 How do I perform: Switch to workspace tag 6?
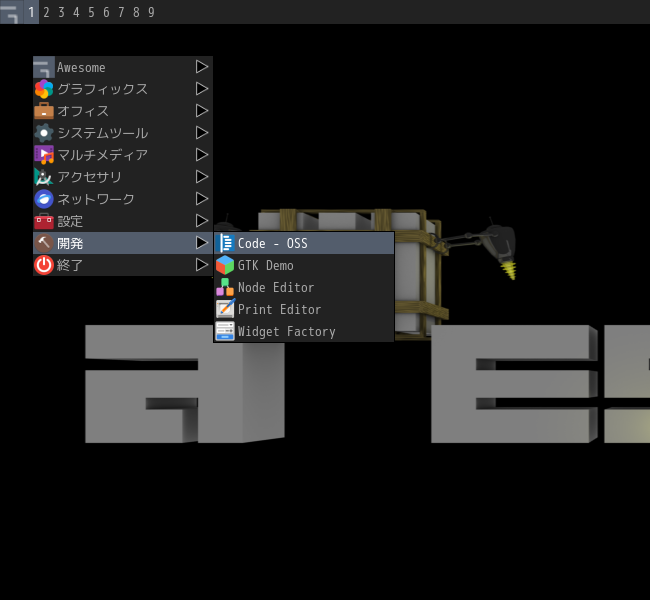point(106,12)
